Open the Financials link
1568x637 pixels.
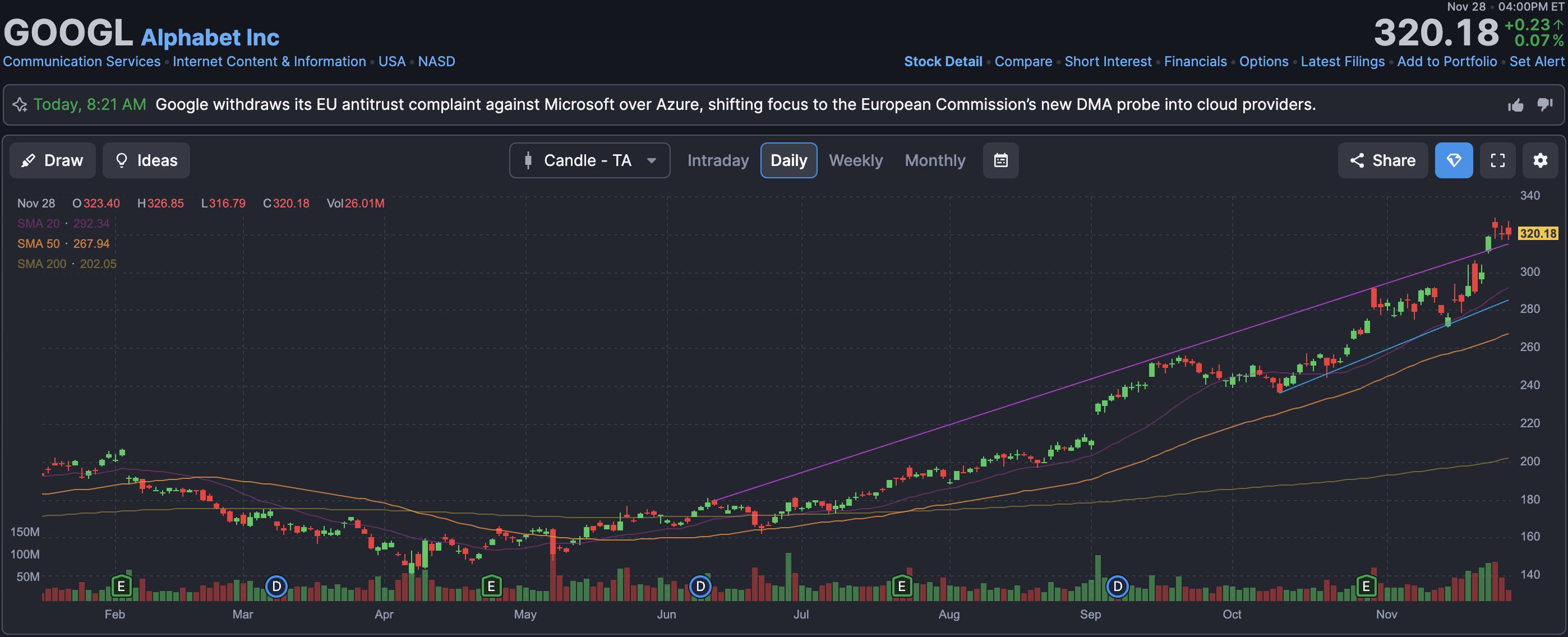point(1195,62)
